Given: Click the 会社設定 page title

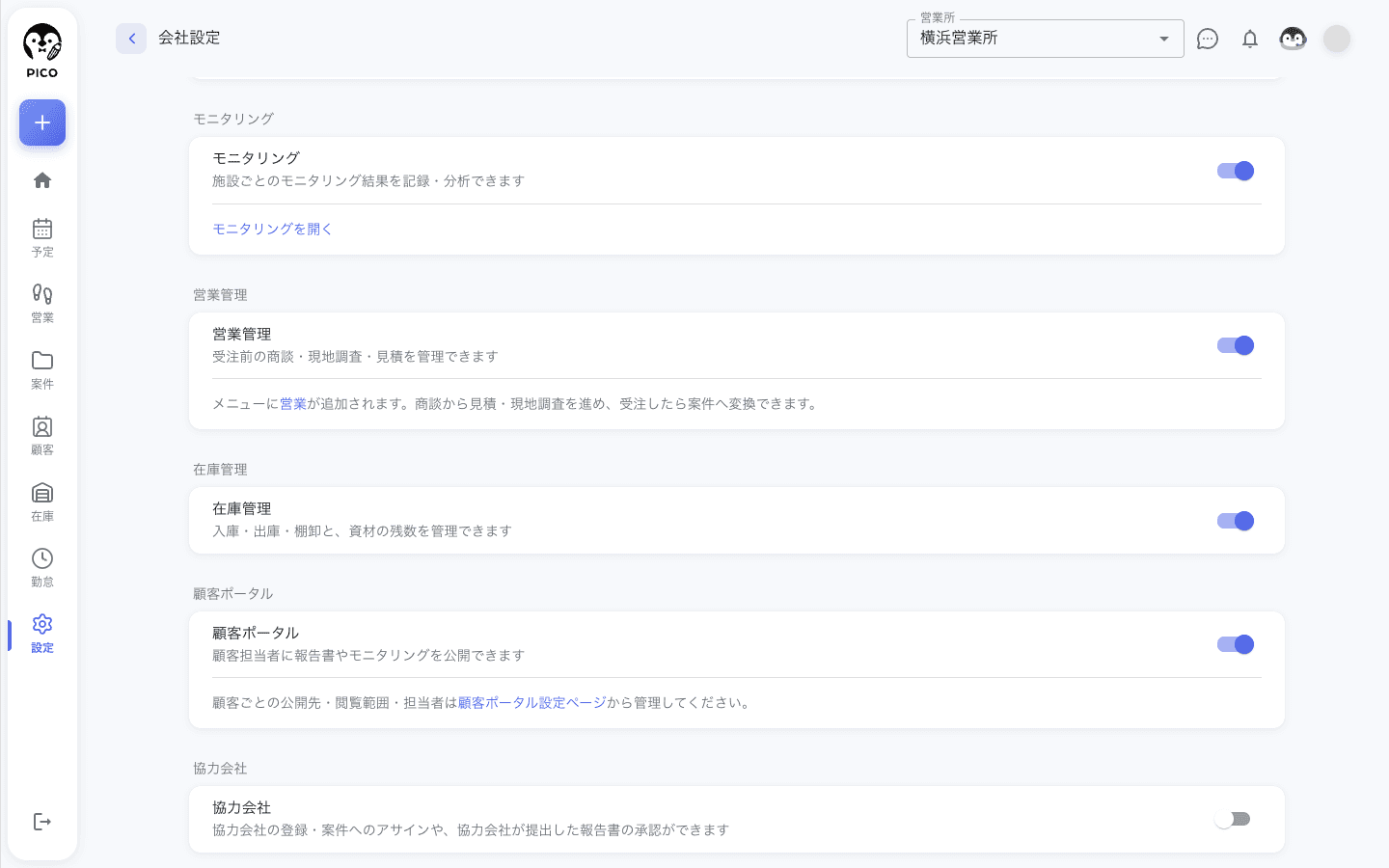Looking at the screenshot, I should (x=189, y=38).
